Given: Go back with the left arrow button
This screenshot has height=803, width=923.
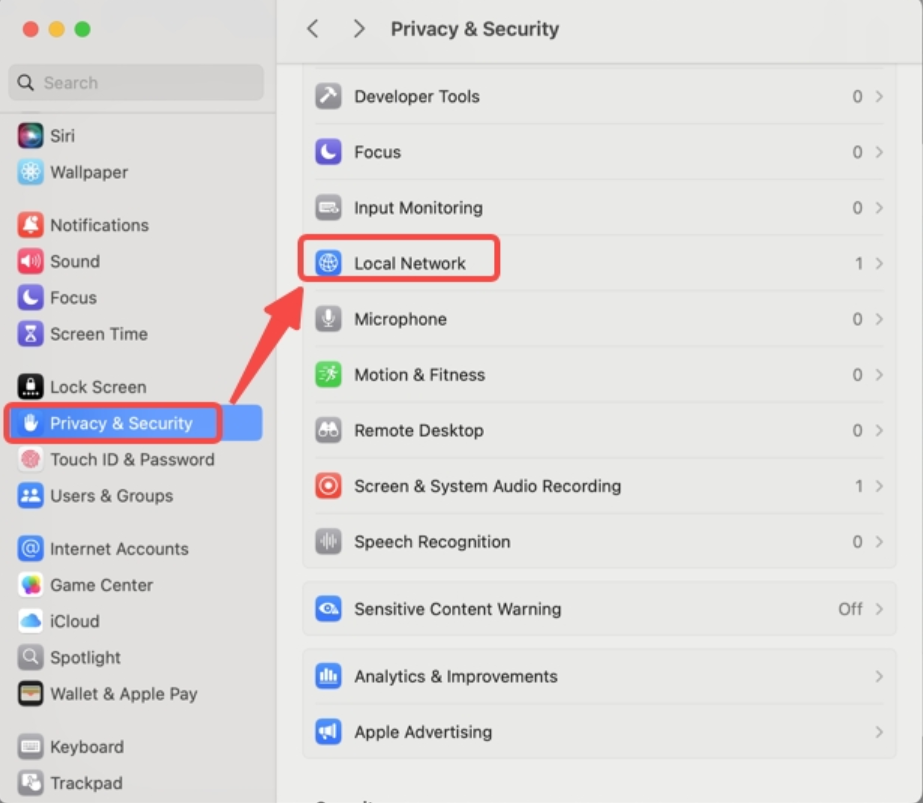Looking at the screenshot, I should 313,29.
